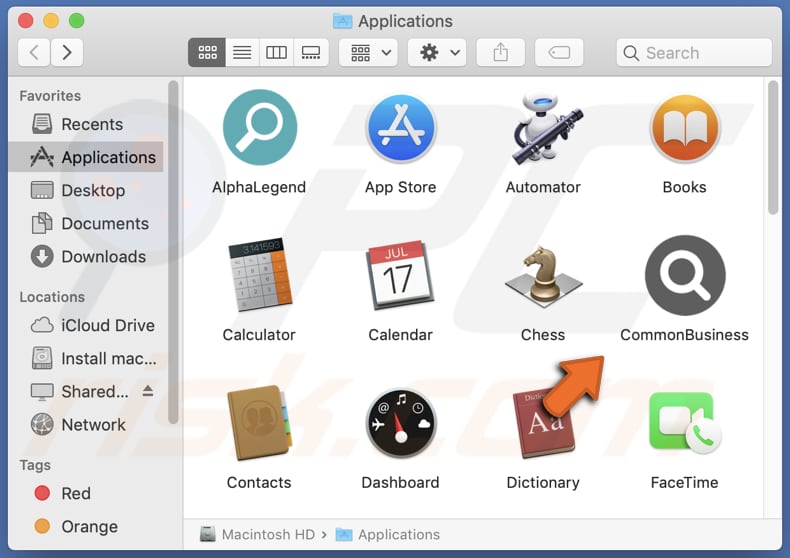Go back with the back arrow
The image size is (790, 558).
[x=34, y=52]
